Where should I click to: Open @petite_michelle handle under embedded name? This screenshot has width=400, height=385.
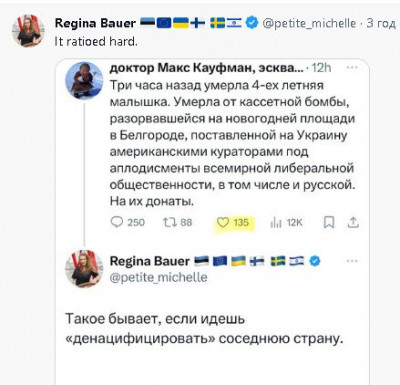tap(158, 277)
